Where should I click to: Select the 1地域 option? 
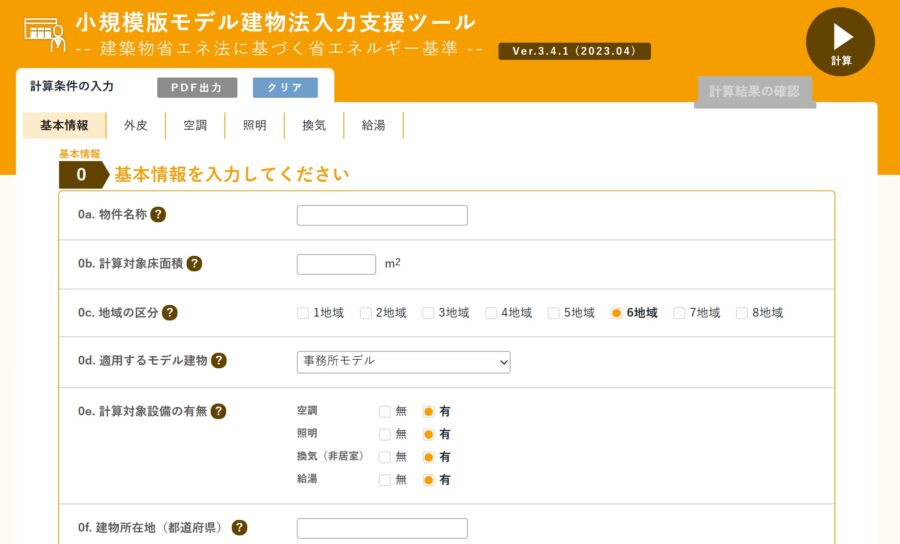(302, 313)
